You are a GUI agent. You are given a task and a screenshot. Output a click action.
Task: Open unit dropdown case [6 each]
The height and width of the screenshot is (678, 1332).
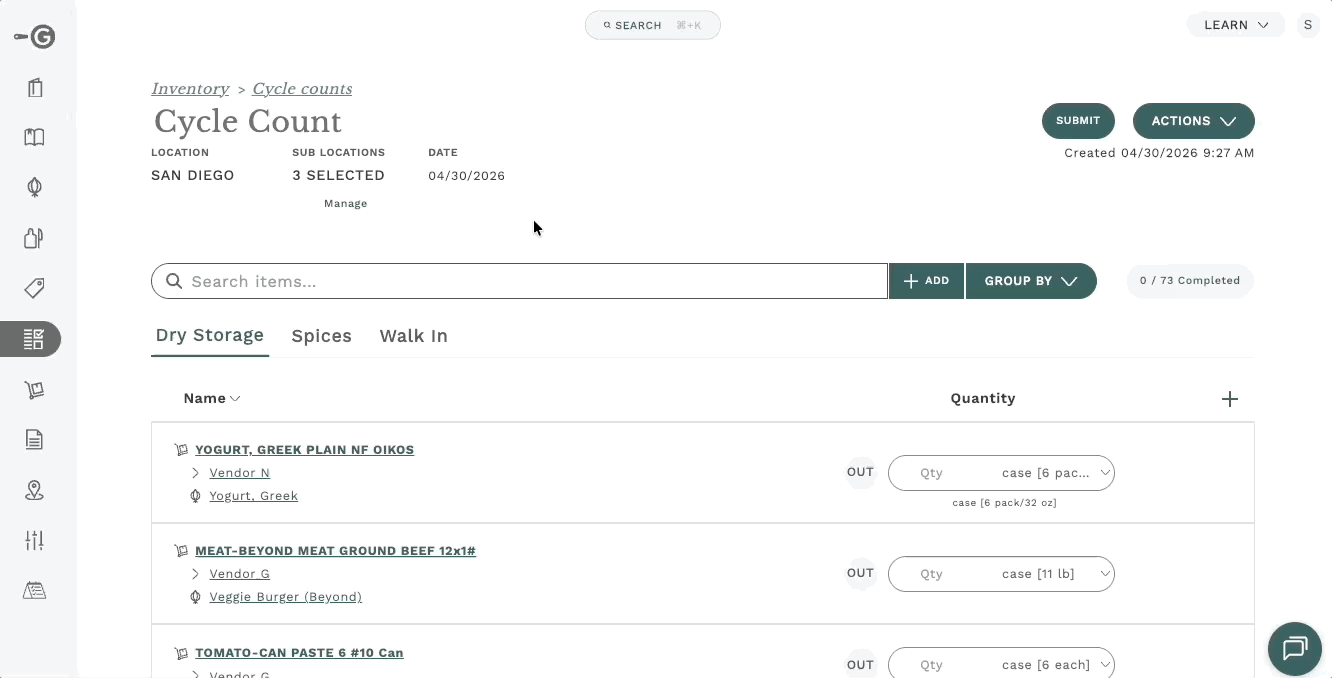1056,665
